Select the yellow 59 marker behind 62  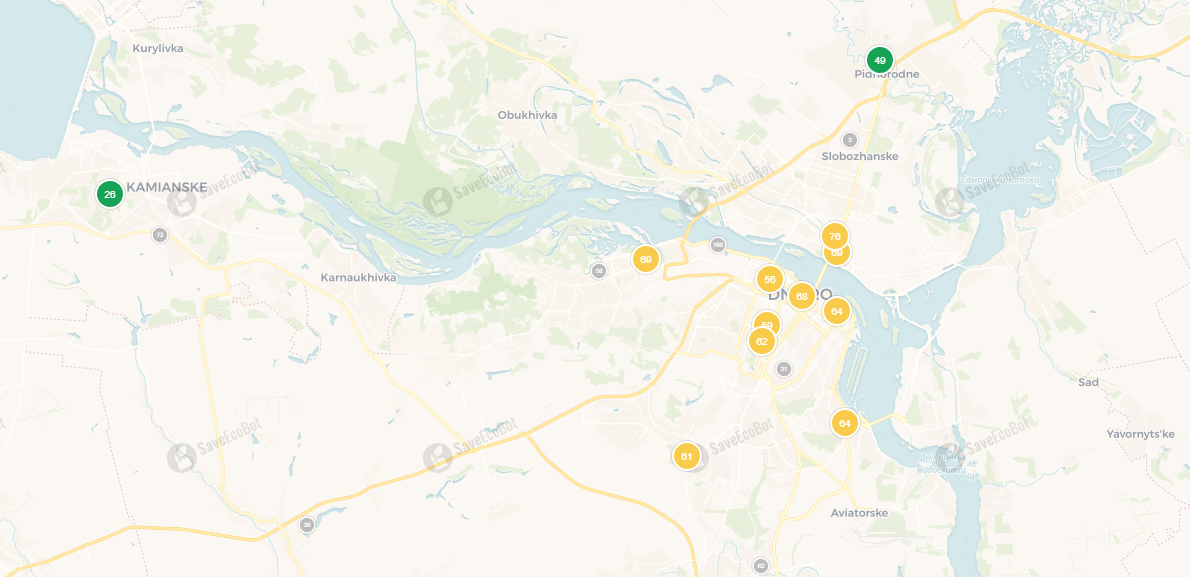point(767,322)
